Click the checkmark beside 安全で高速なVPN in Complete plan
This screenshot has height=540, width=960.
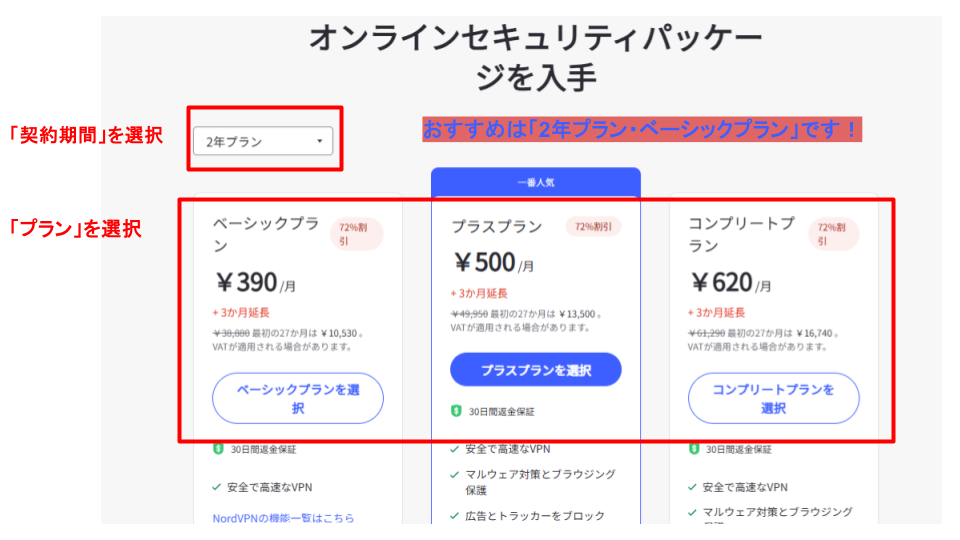[x=692, y=487]
